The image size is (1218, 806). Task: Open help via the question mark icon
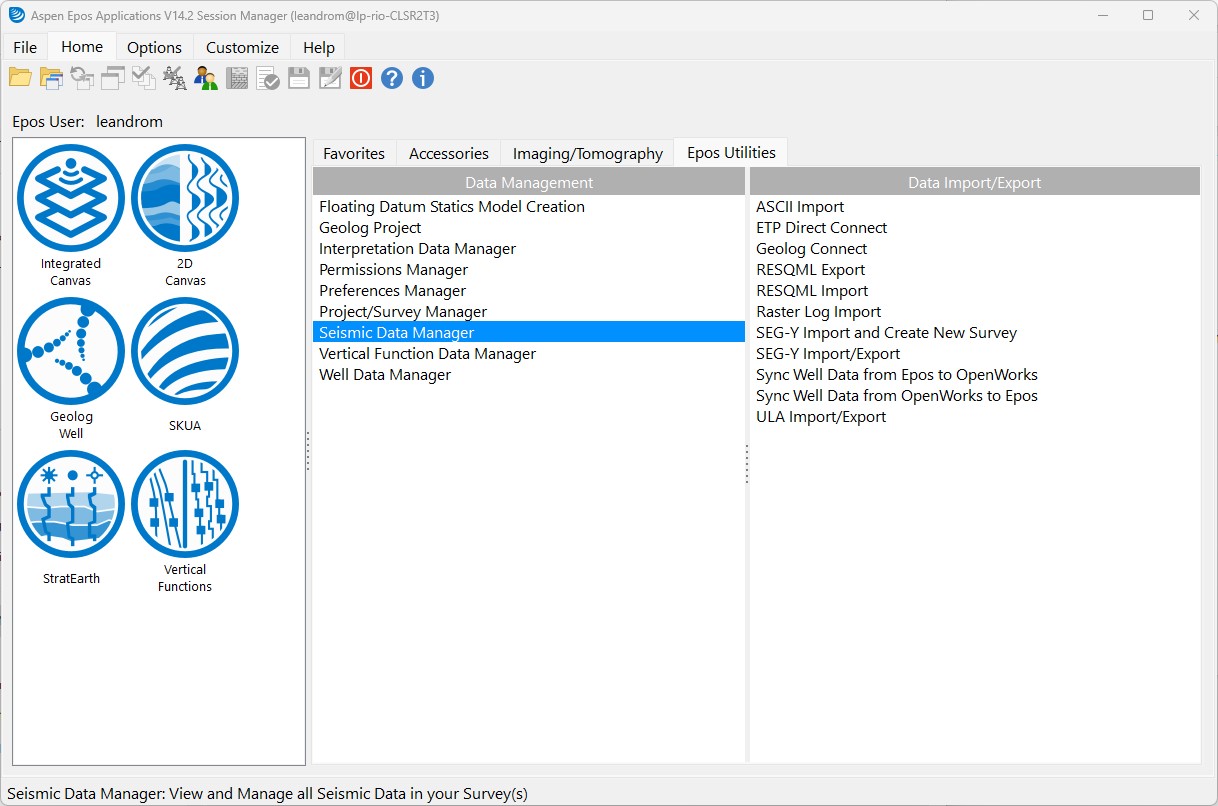391,78
